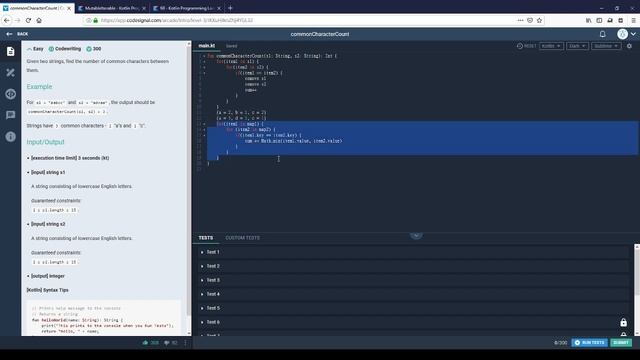
Task: Switch to the CUSTOM TESTS tab
Action: pyautogui.click(x=242, y=238)
